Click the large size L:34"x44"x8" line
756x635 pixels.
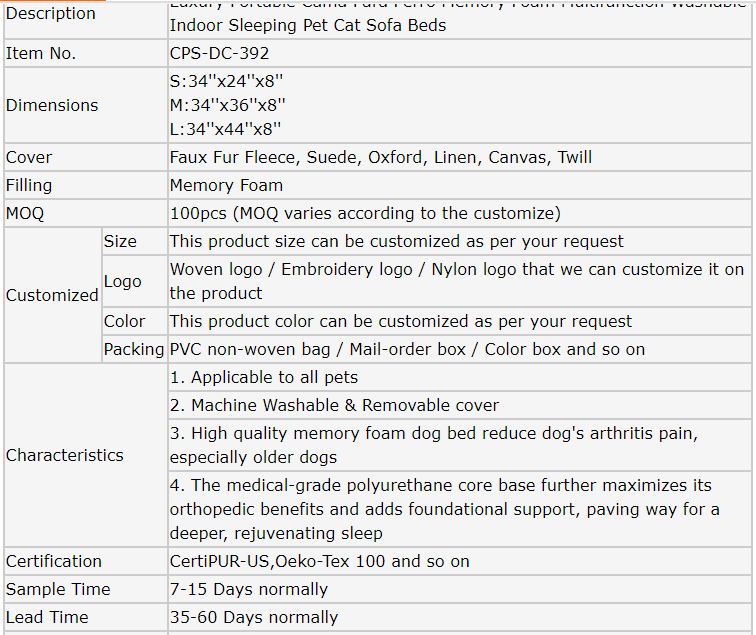[226, 129]
